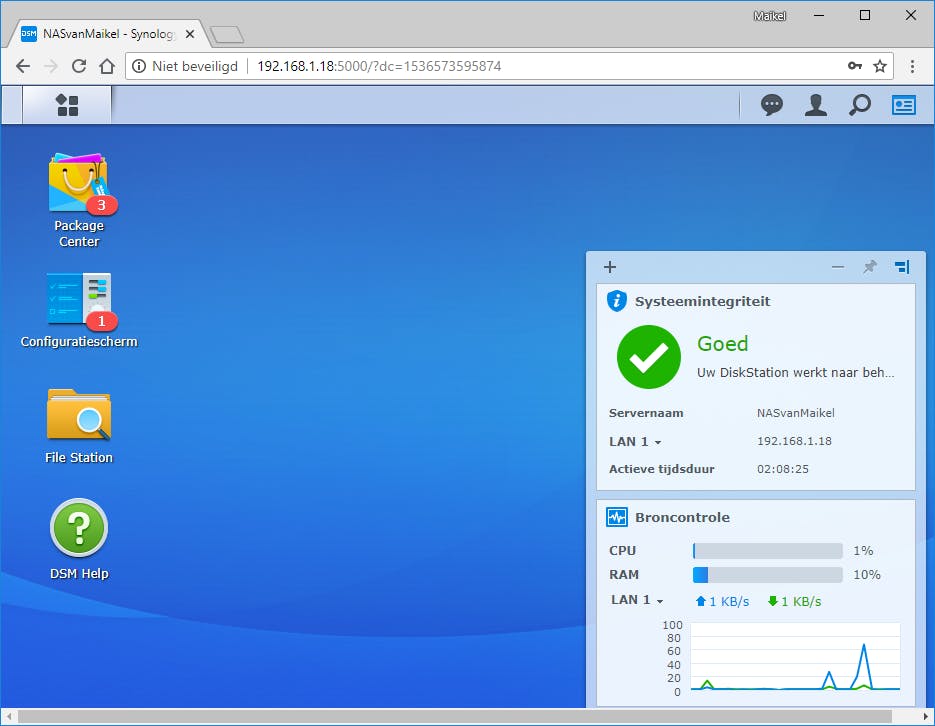Click the horizontal scrollbar
Viewport: 935px width, 726px height.
[x=454, y=716]
